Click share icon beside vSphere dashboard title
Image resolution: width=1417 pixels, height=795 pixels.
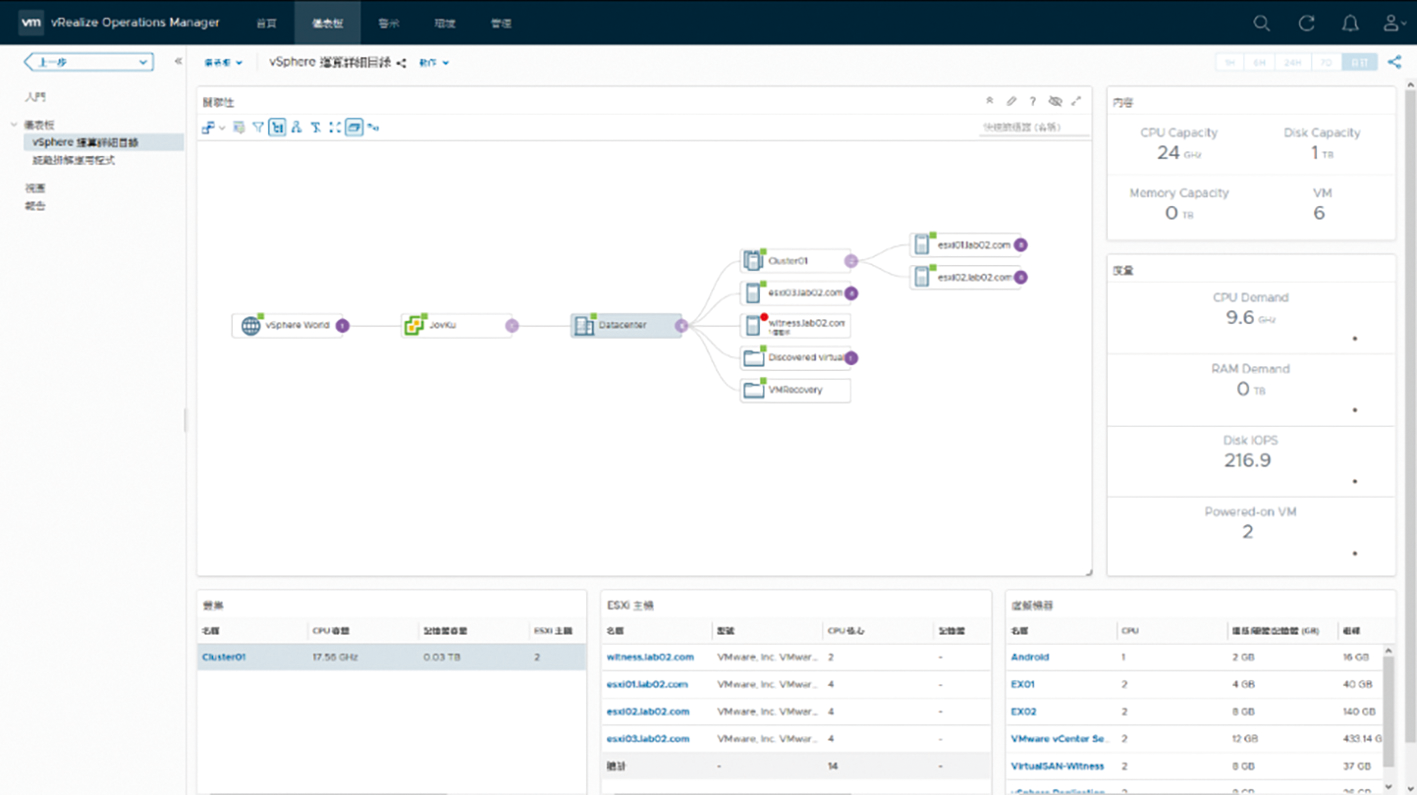pyautogui.click(x=401, y=63)
